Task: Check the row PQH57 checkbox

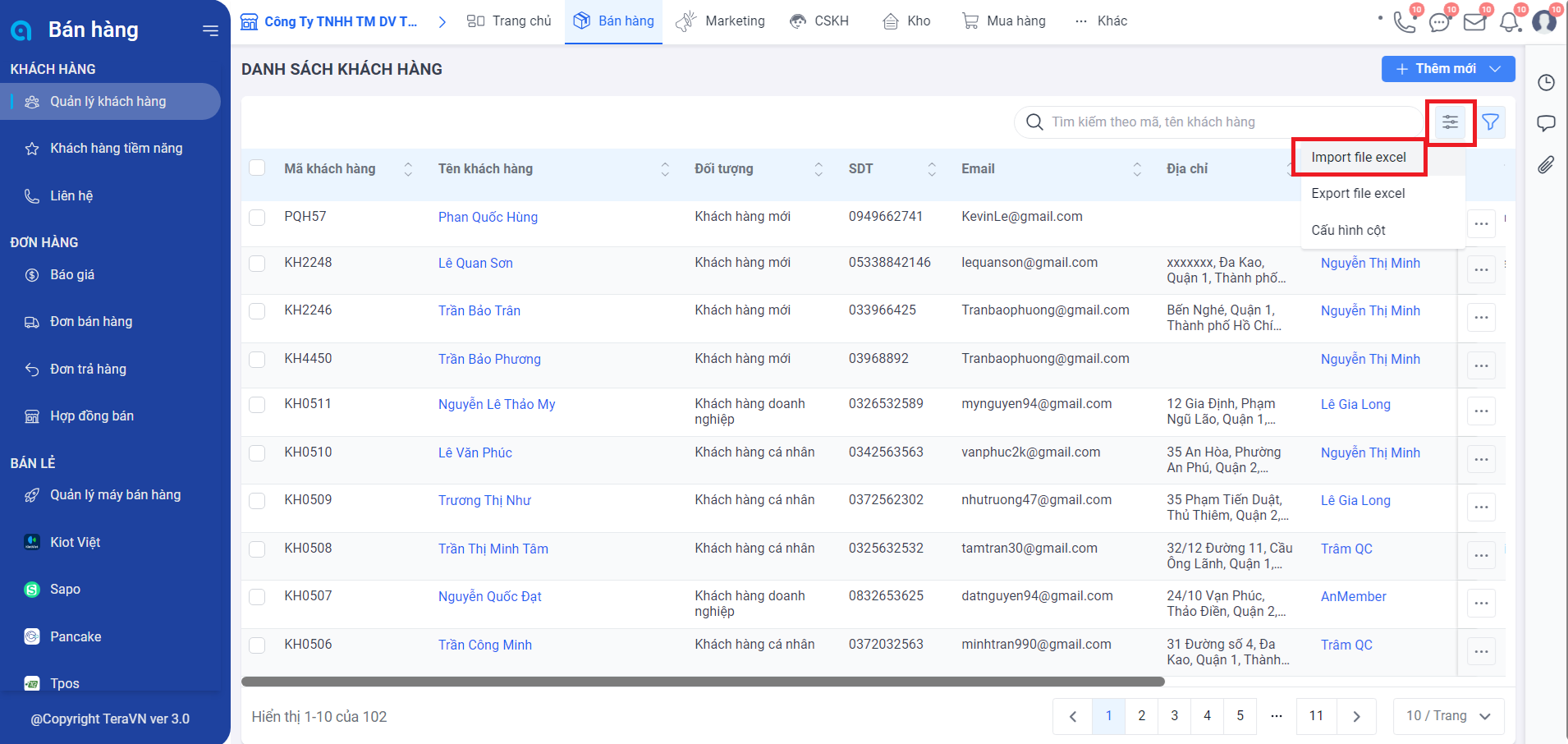Action: (x=257, y=217)
